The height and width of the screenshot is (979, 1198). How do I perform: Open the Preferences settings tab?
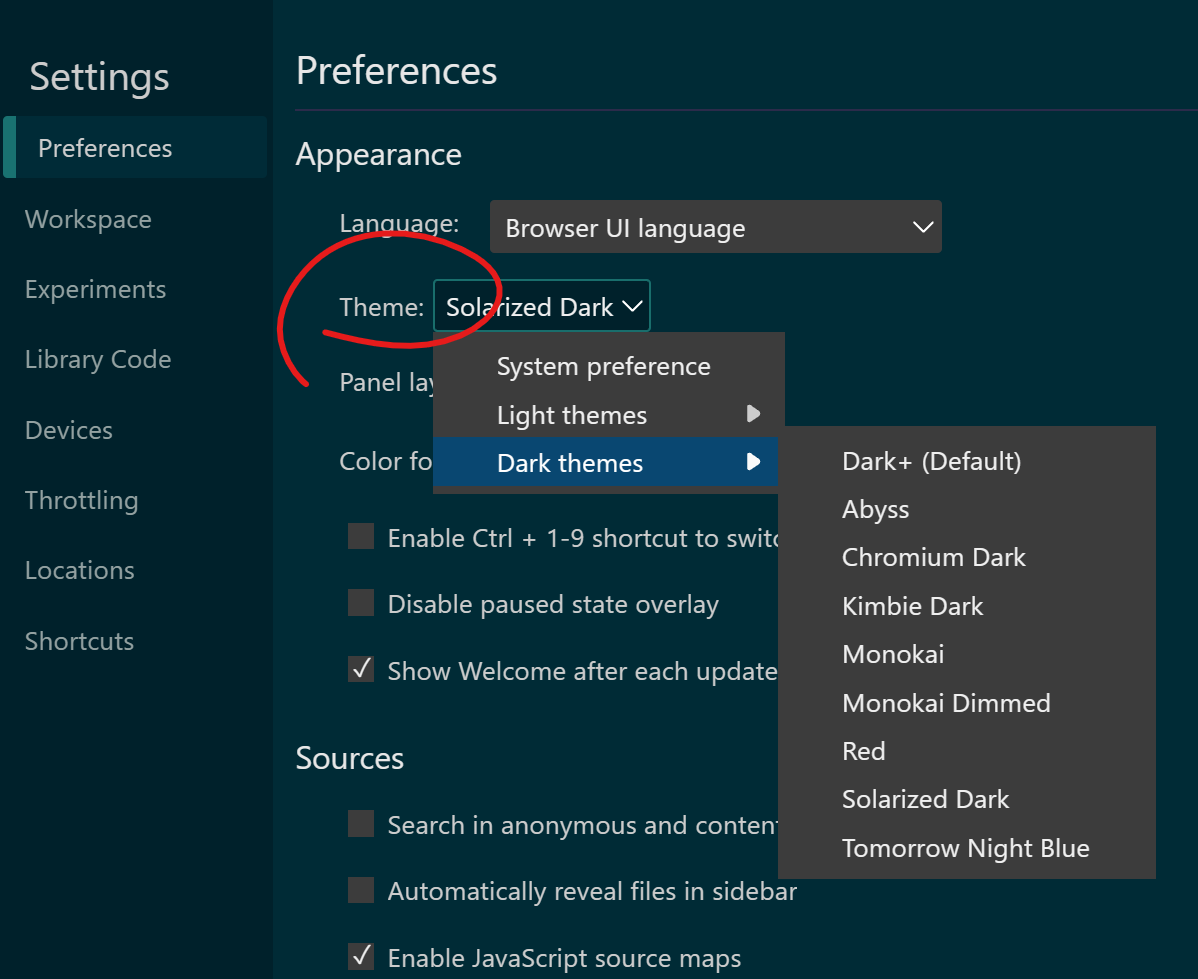click(135, 147)
